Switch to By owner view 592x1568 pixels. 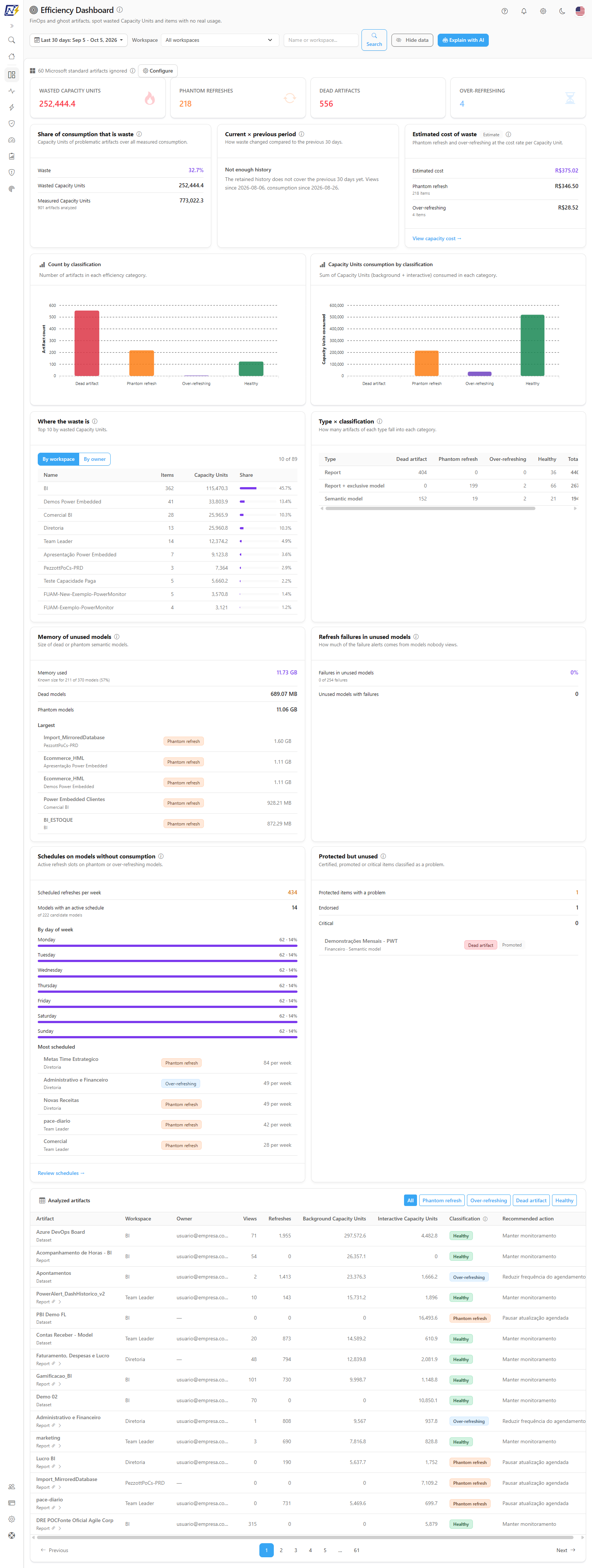coord(95,459)
